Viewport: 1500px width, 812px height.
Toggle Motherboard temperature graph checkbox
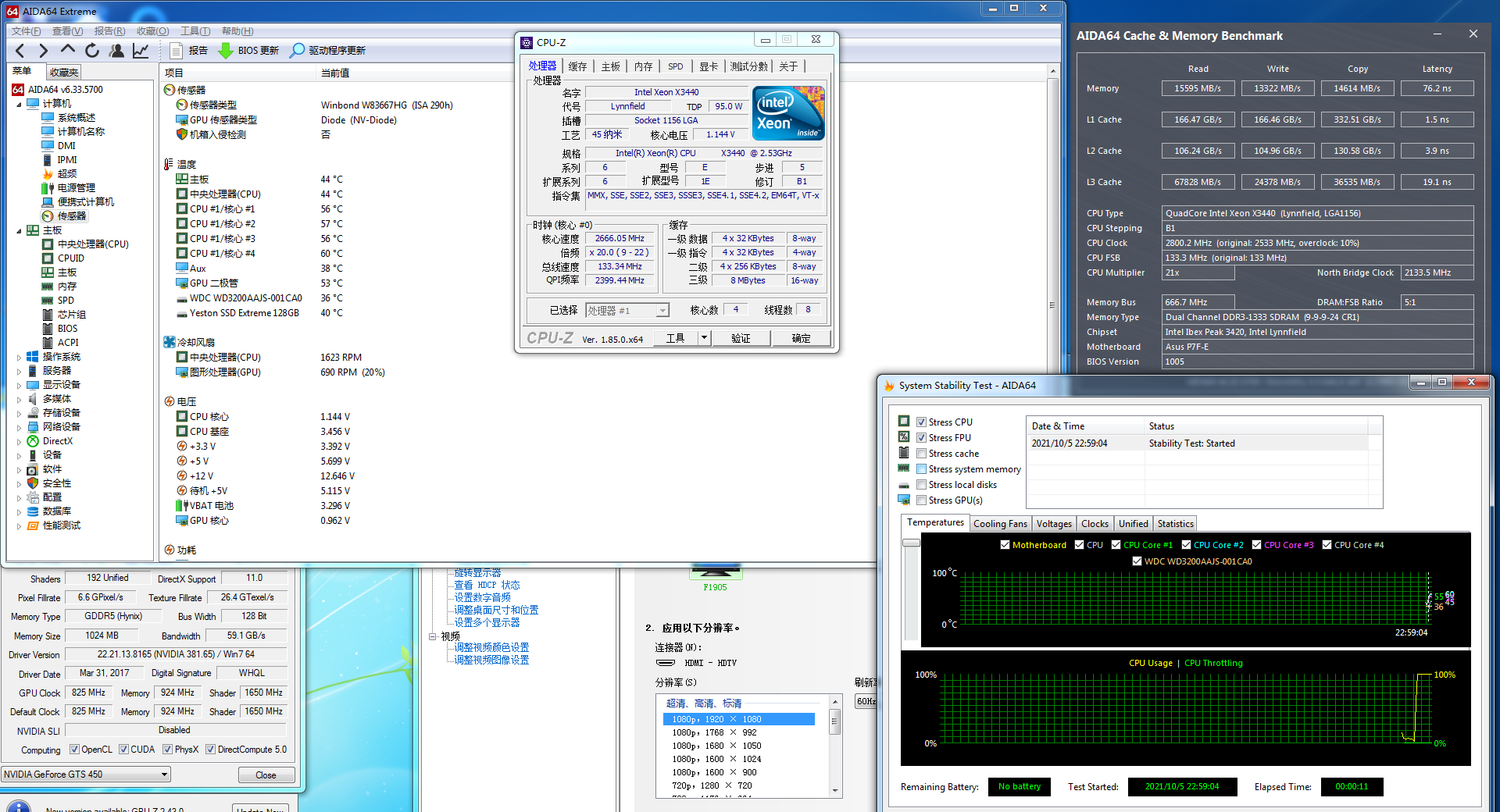(x=1005, y=545)
